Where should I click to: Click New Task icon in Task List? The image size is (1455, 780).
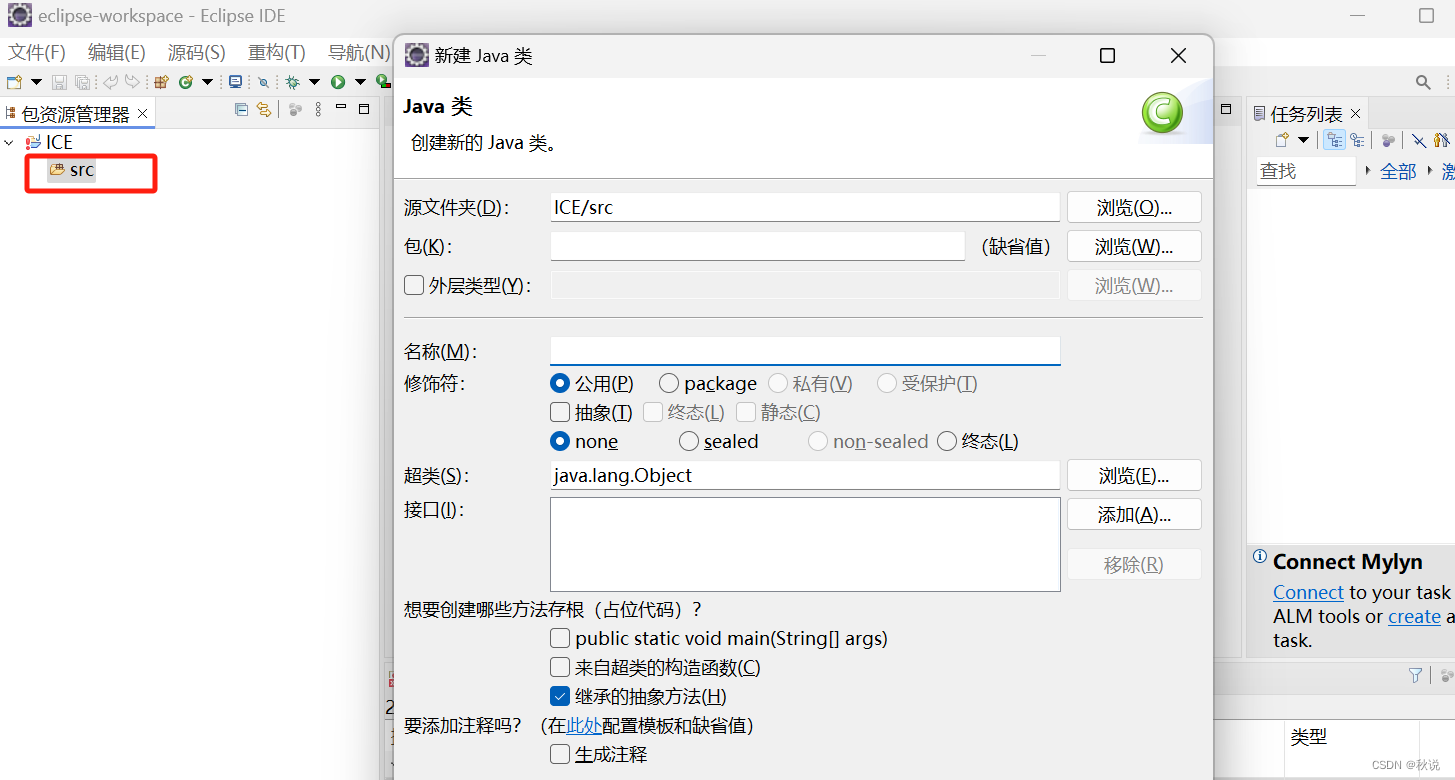pyautogui.click(x=1282, y=140)
